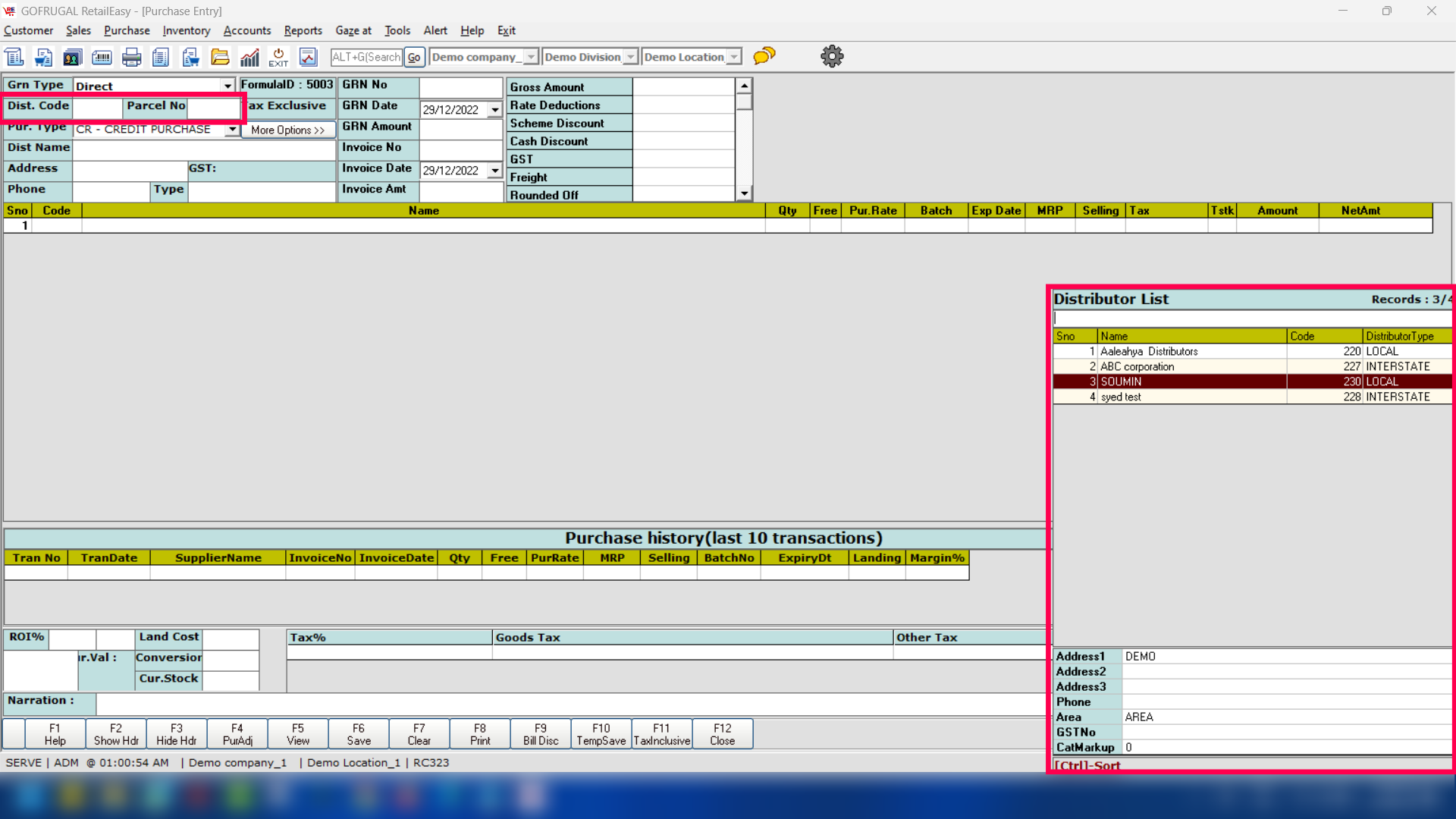Expand the Grn Type Direct dropdown
This screenshot has width=1456, height=819.
[x=227, y=86]
